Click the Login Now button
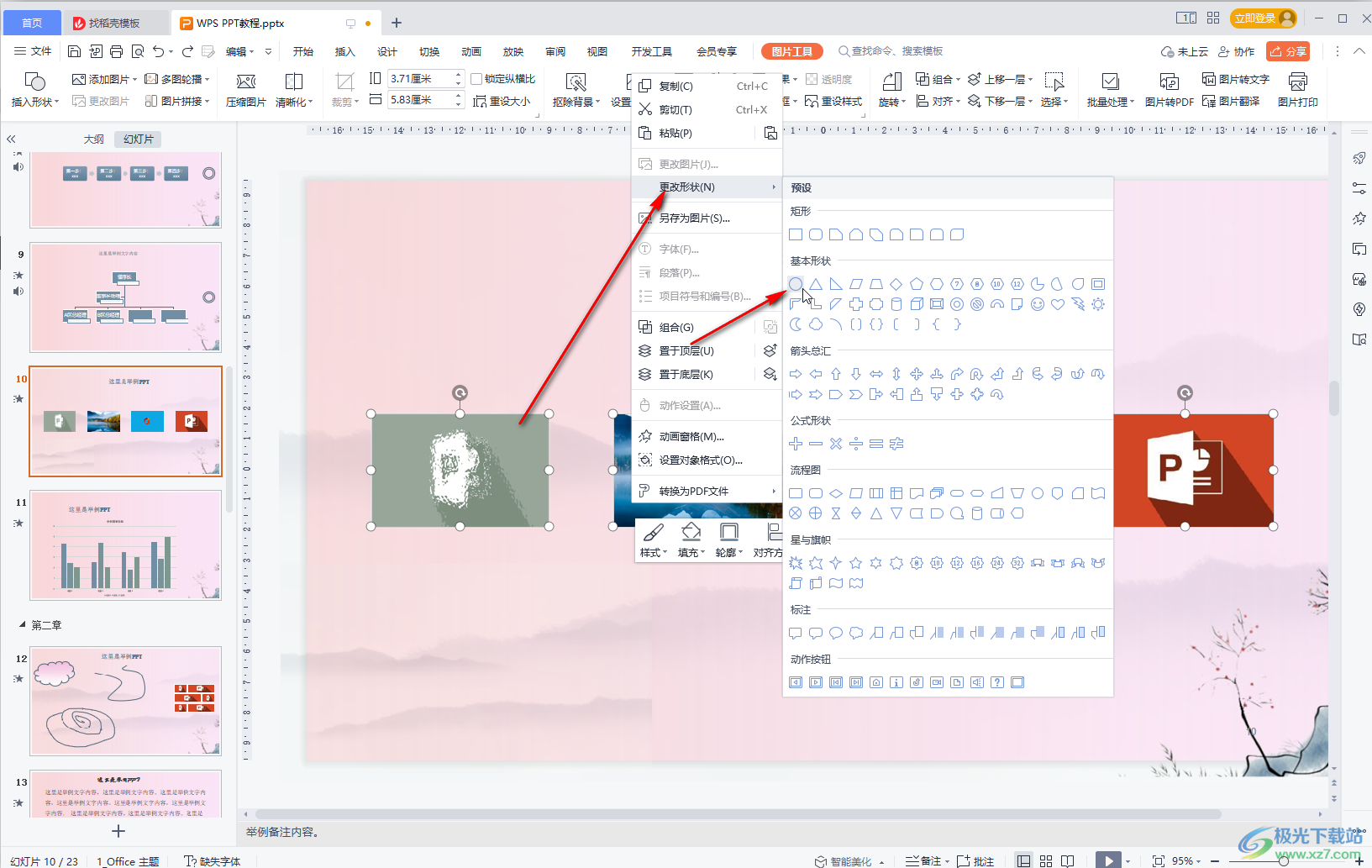Viewport: 1372px width, 868px height. pyautogui.click(x=1264, y=18)
